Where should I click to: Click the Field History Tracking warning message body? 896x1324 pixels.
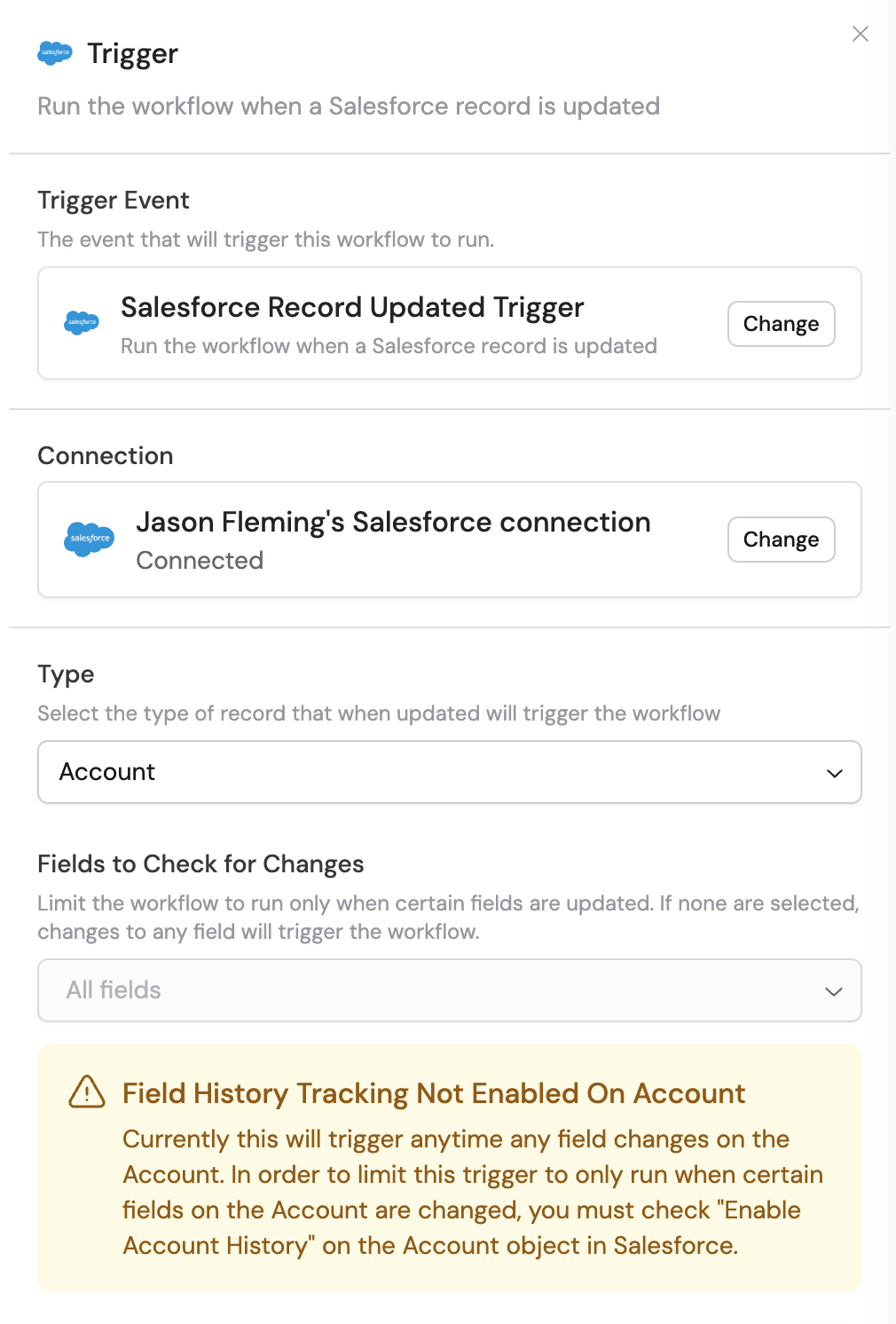(471, 1192)
